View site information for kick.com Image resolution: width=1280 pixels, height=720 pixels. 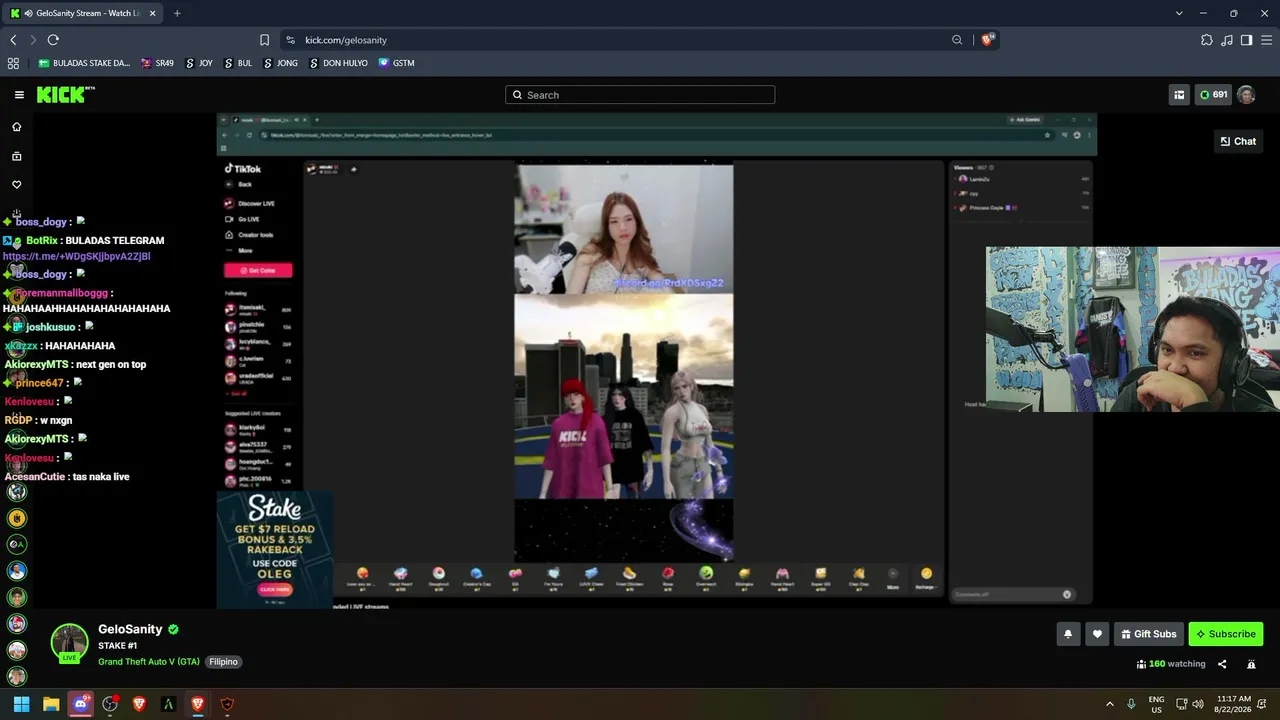pos(290,40)
